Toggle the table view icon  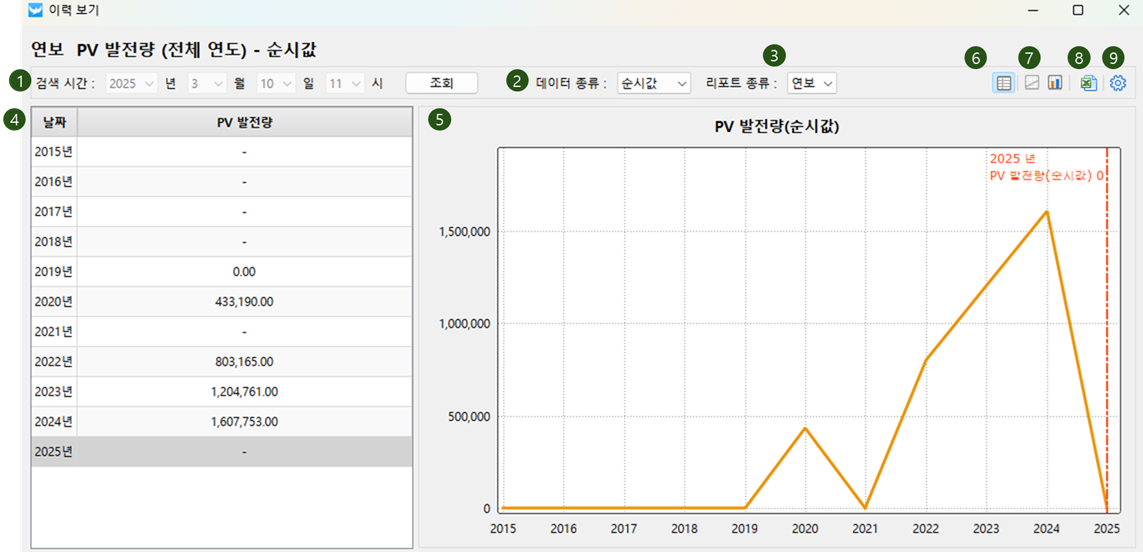click(x=1003, y=83)
